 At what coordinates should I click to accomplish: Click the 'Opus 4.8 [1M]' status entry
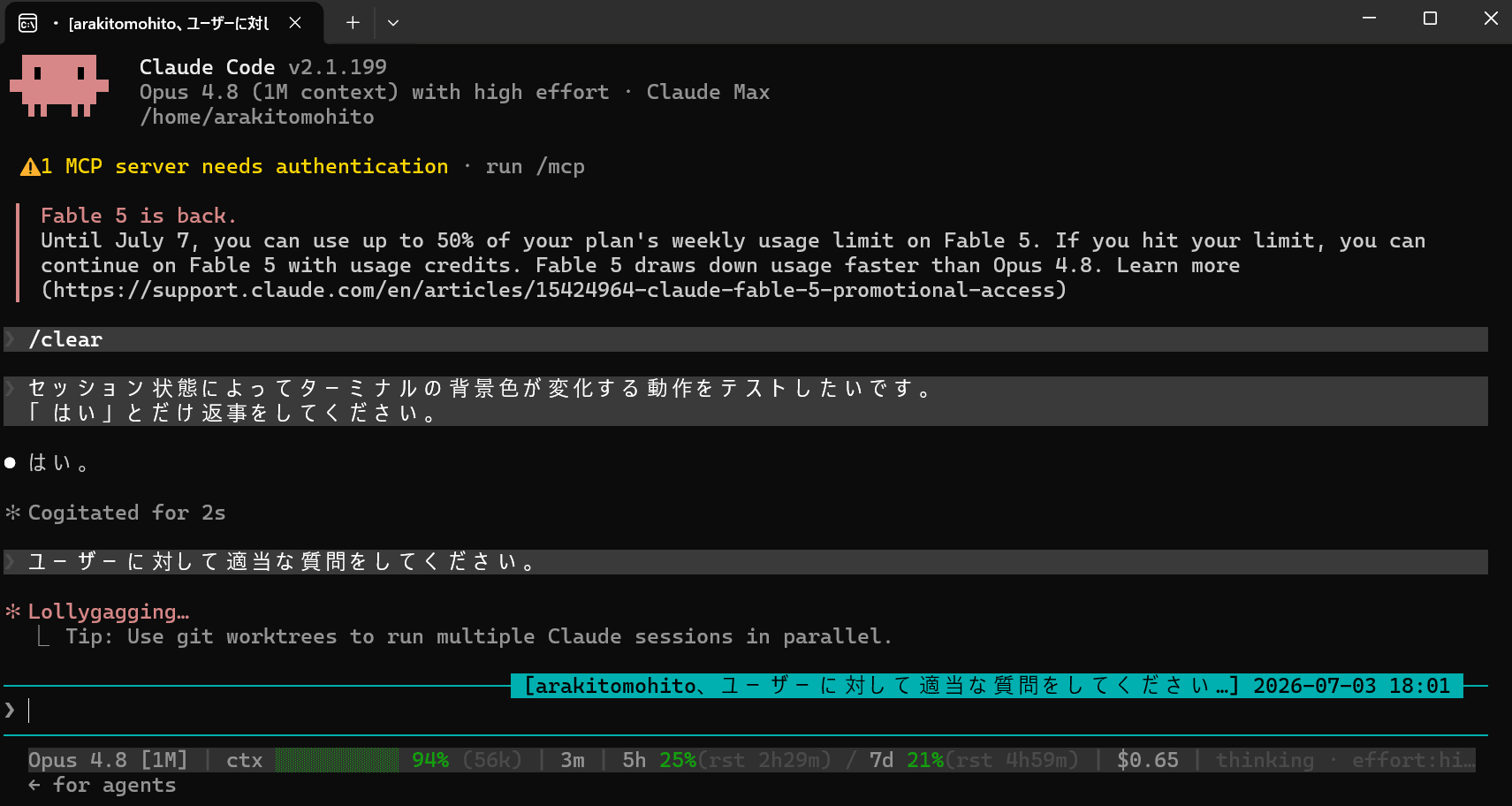point(108,760)
